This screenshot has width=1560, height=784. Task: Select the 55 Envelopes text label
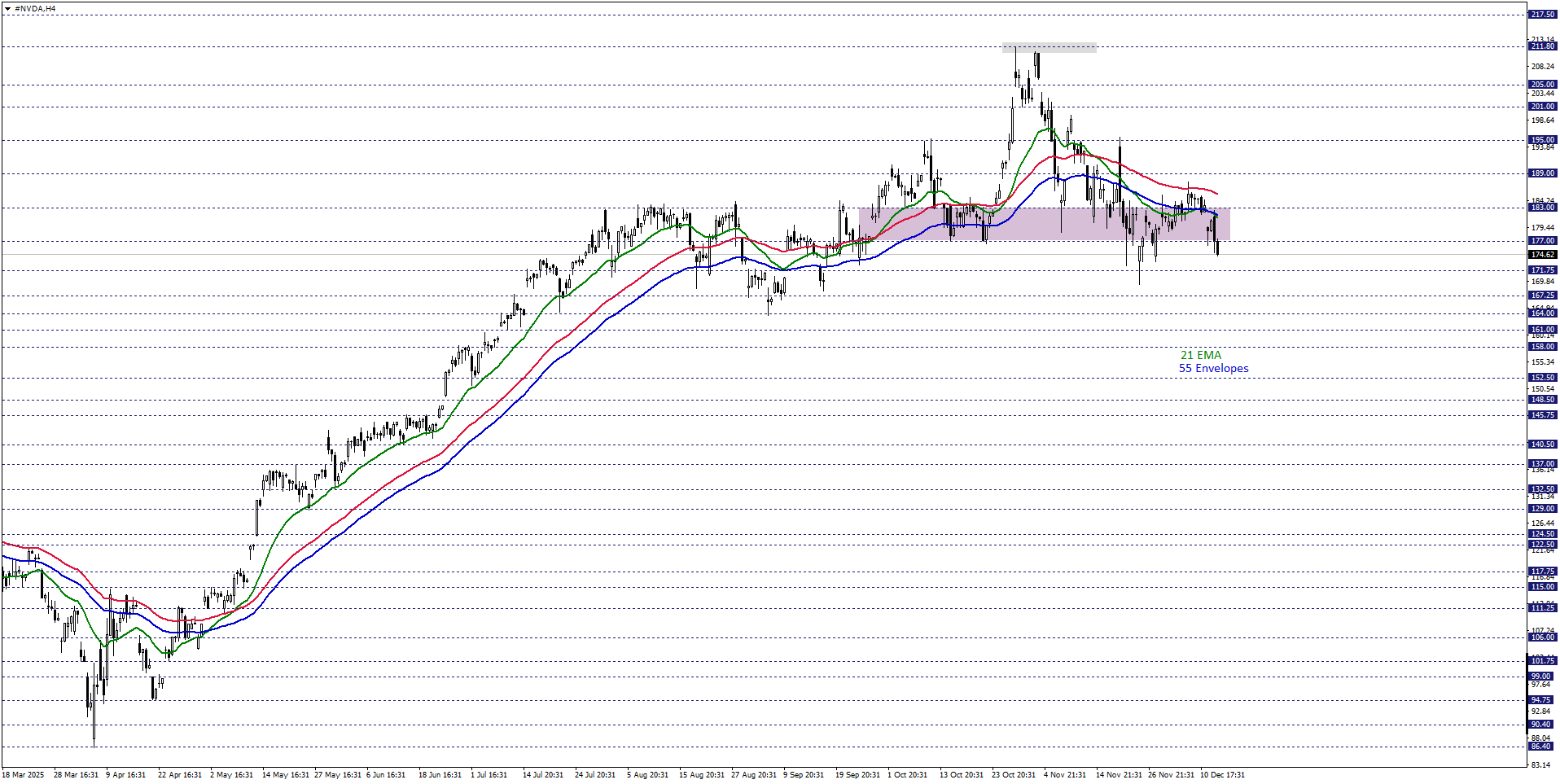tap(1213, 368)
